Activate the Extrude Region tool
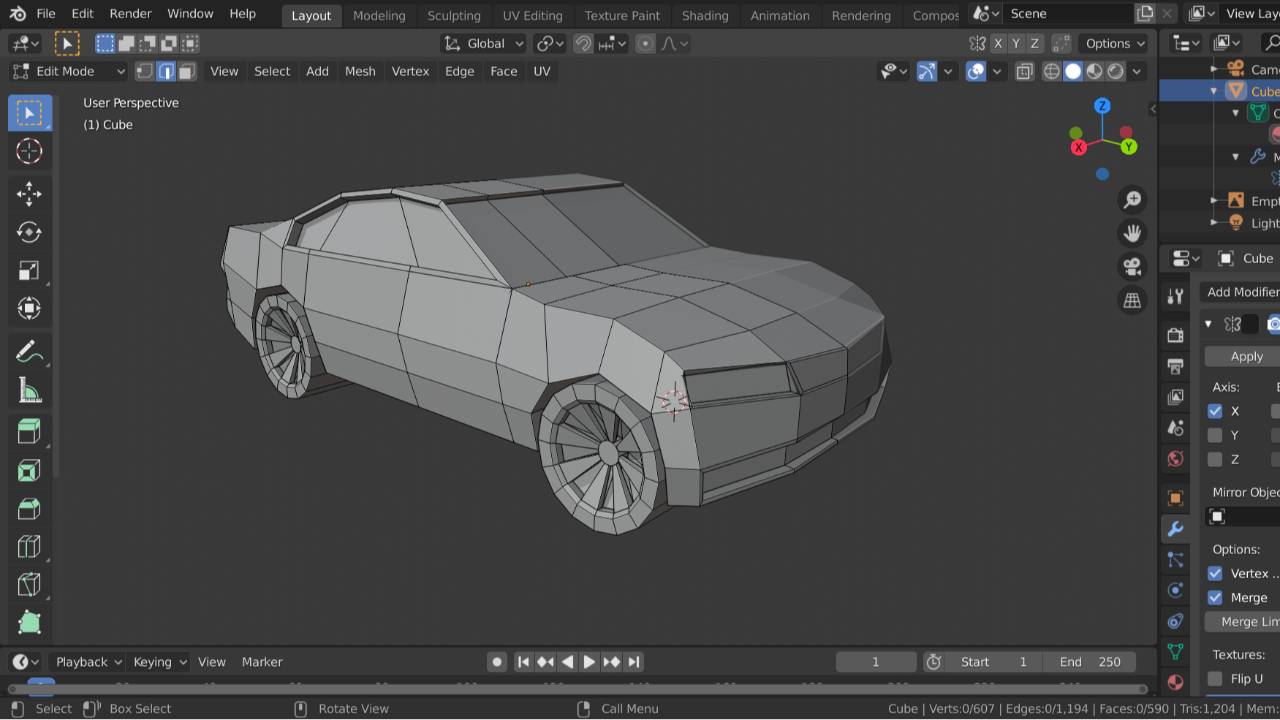1280x720 pixels. (x=29, y=431)
